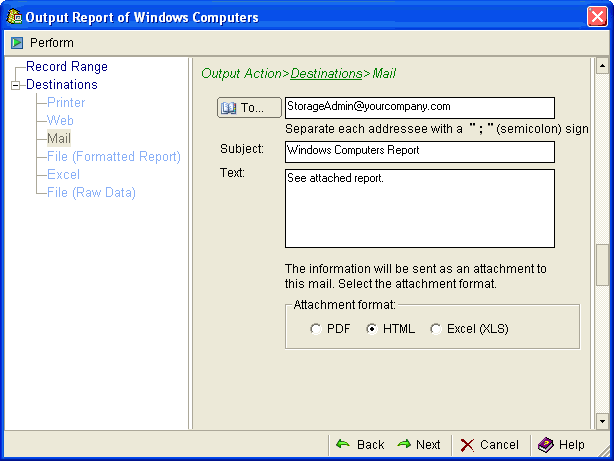The width and height of the screenshot is (614, 461).
Task: Focus the mail Text body area
Action: [420, 208]
